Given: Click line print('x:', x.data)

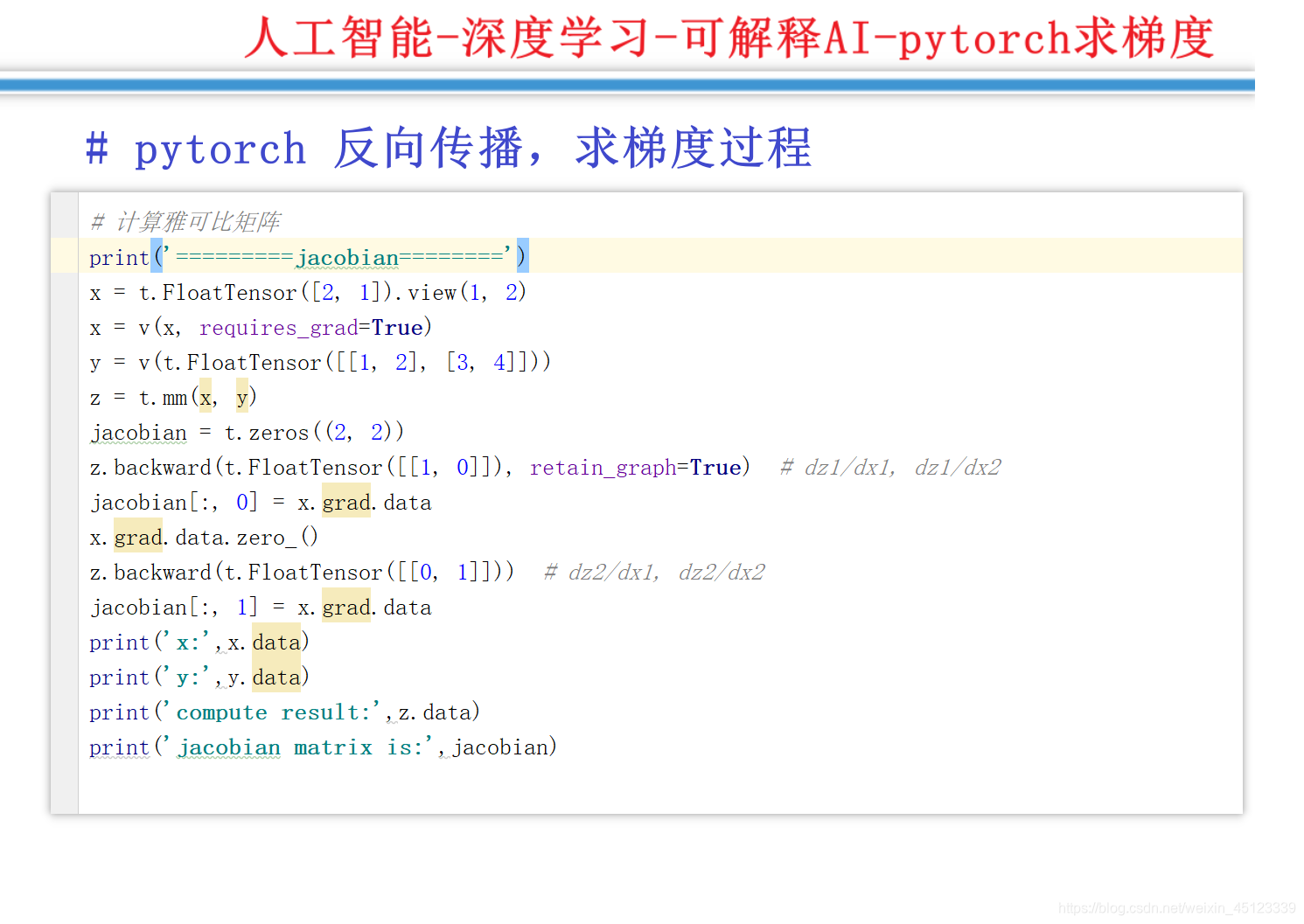Looking at the screenshot, I should coord(199,643).
